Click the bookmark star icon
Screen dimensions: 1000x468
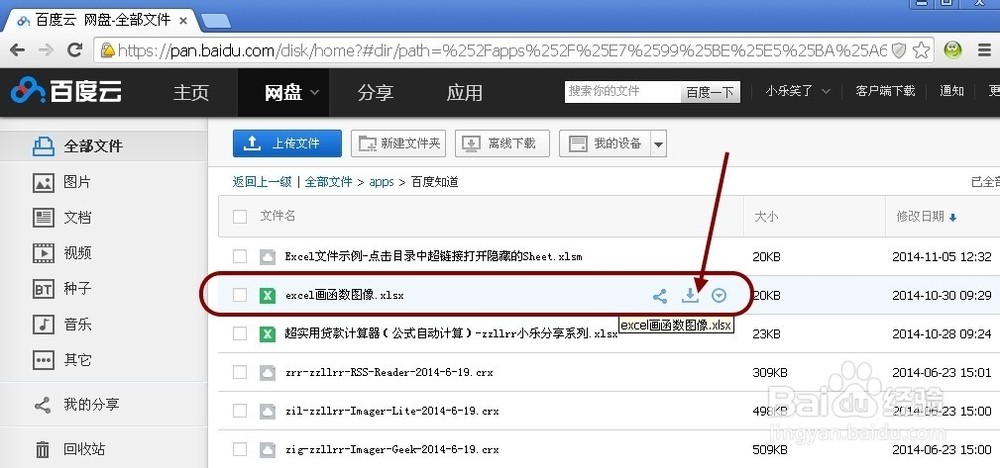(921, 50)
